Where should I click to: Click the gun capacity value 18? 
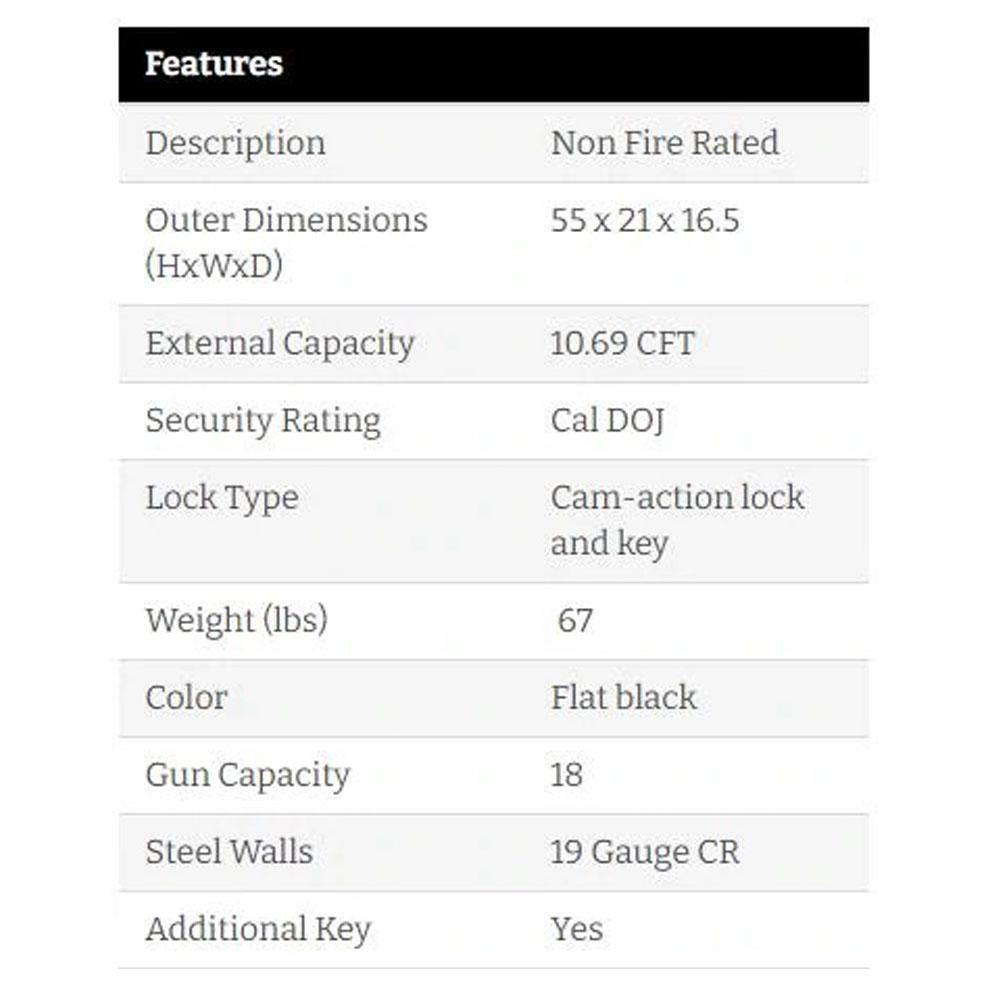[566, 775]
